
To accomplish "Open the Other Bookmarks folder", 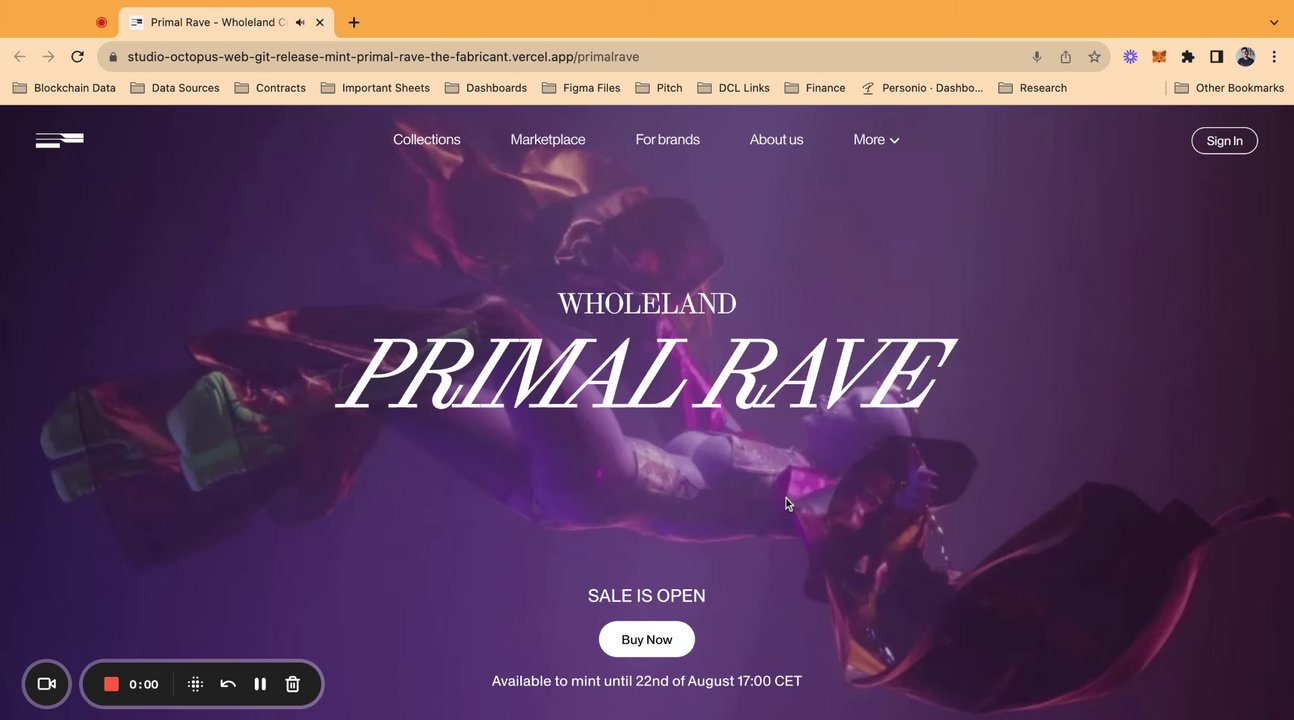I will click(x=1229, y=88).
